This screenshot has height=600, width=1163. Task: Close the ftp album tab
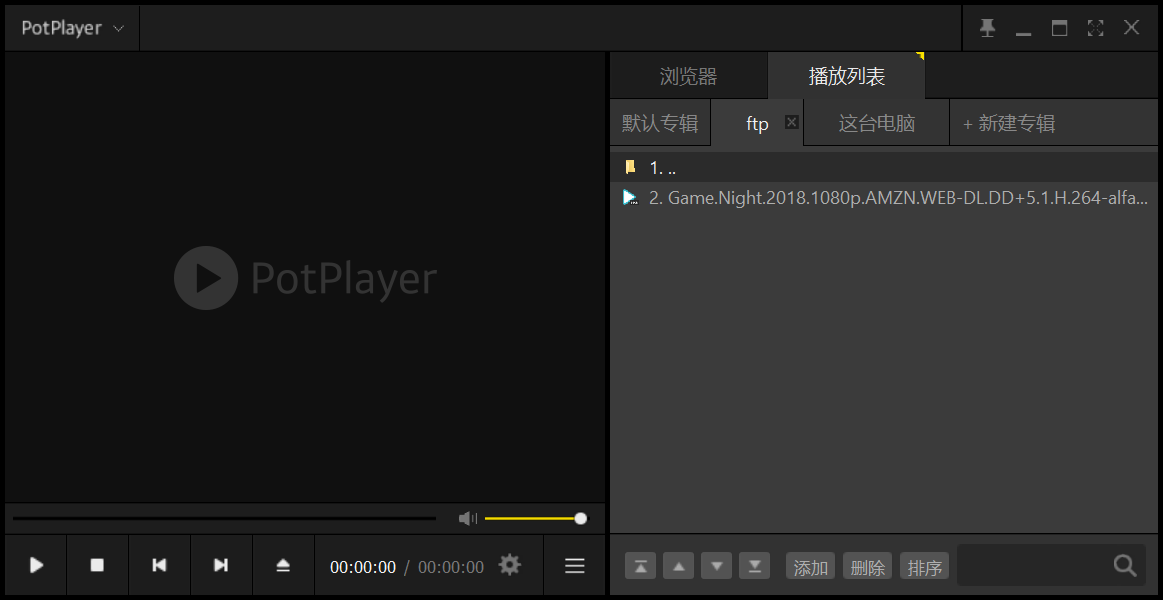(x=792, y=122)
